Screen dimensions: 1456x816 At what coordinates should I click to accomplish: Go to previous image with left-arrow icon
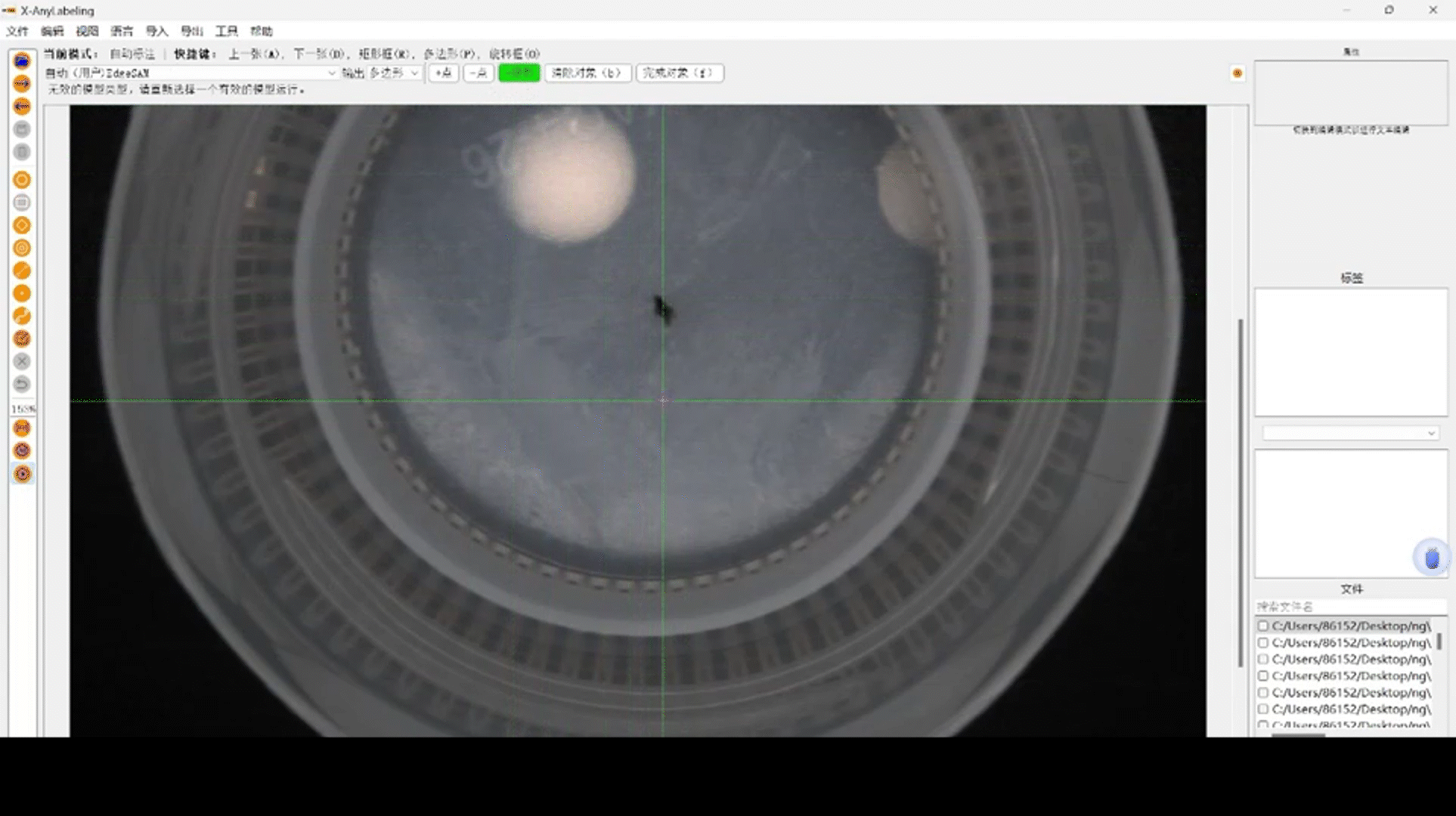[x=22, y=106]
